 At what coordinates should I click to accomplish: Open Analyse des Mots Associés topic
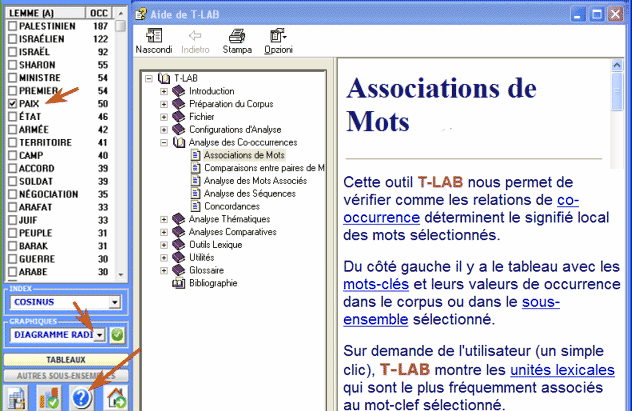tap(256, 181)
